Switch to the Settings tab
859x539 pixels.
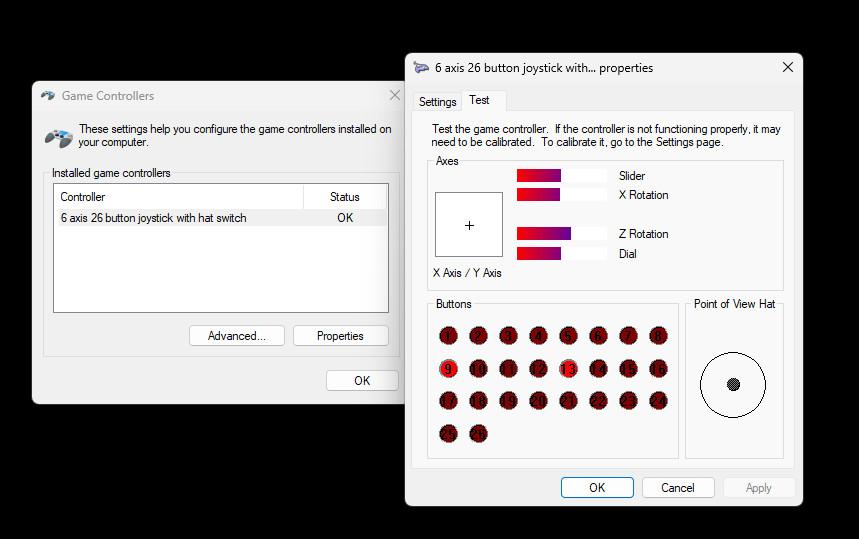point(437,102)
